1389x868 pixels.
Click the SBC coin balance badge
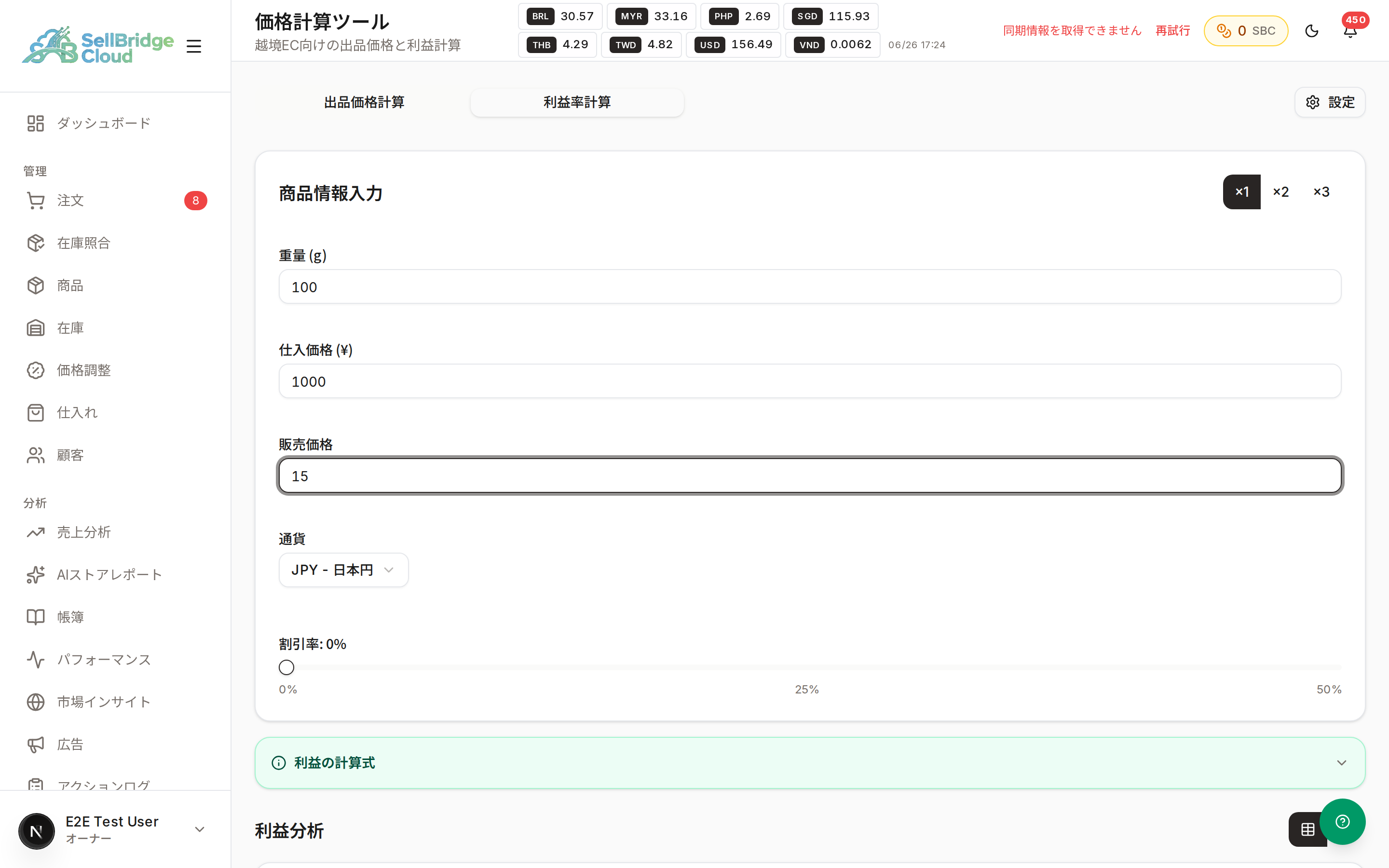[1245, 30]
